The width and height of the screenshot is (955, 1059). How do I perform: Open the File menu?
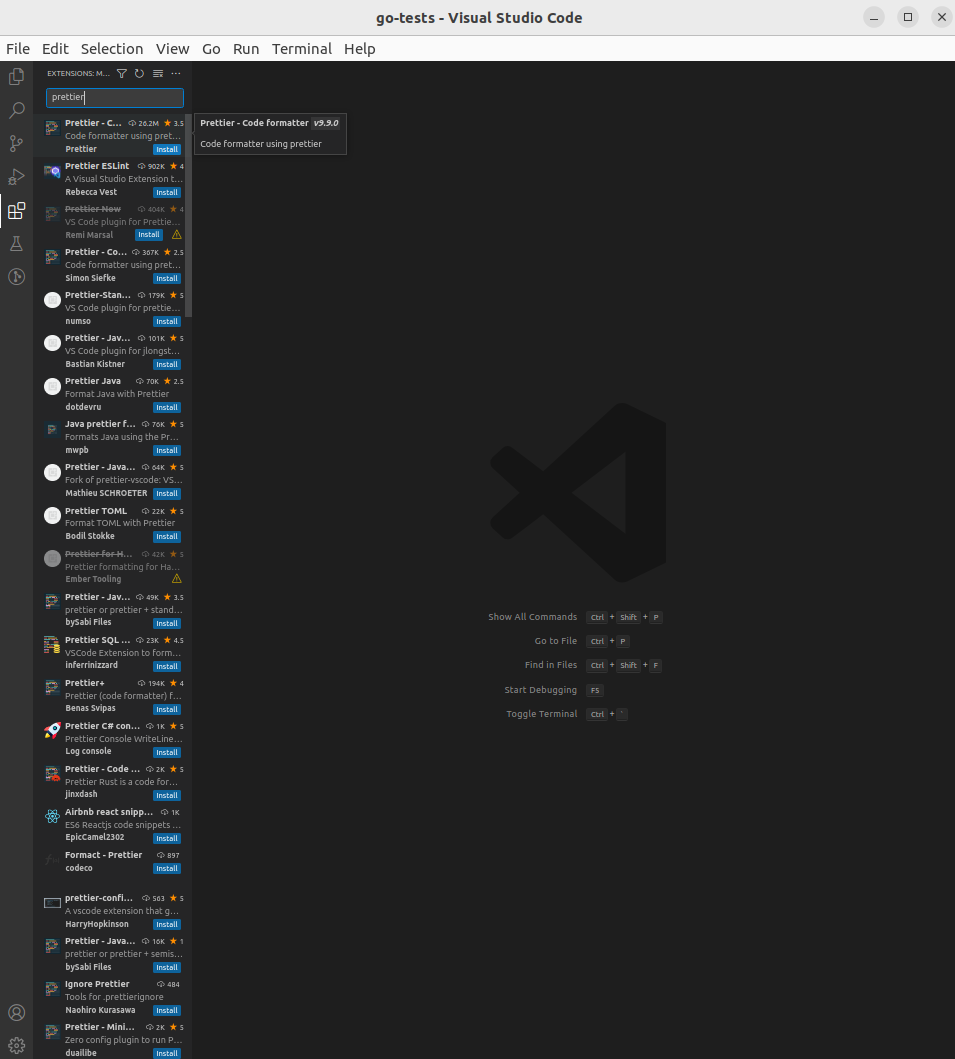[x=18, y=49]
